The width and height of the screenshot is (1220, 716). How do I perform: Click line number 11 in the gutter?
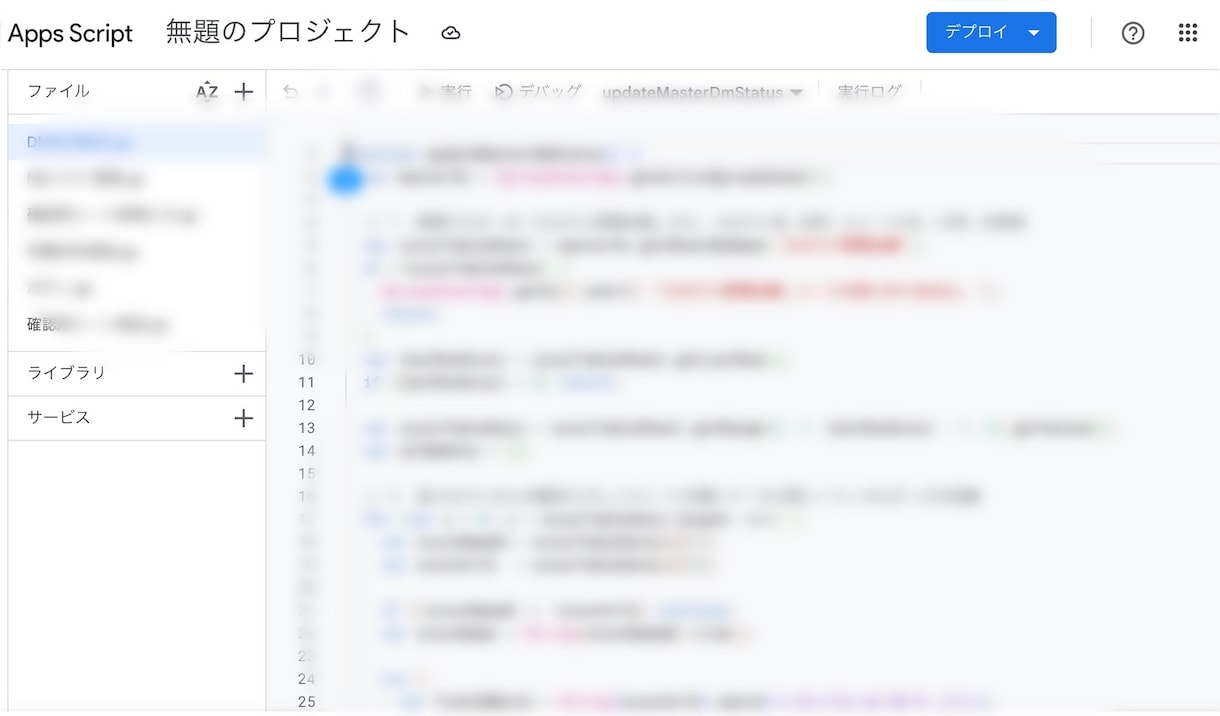[x=306, y=382]
